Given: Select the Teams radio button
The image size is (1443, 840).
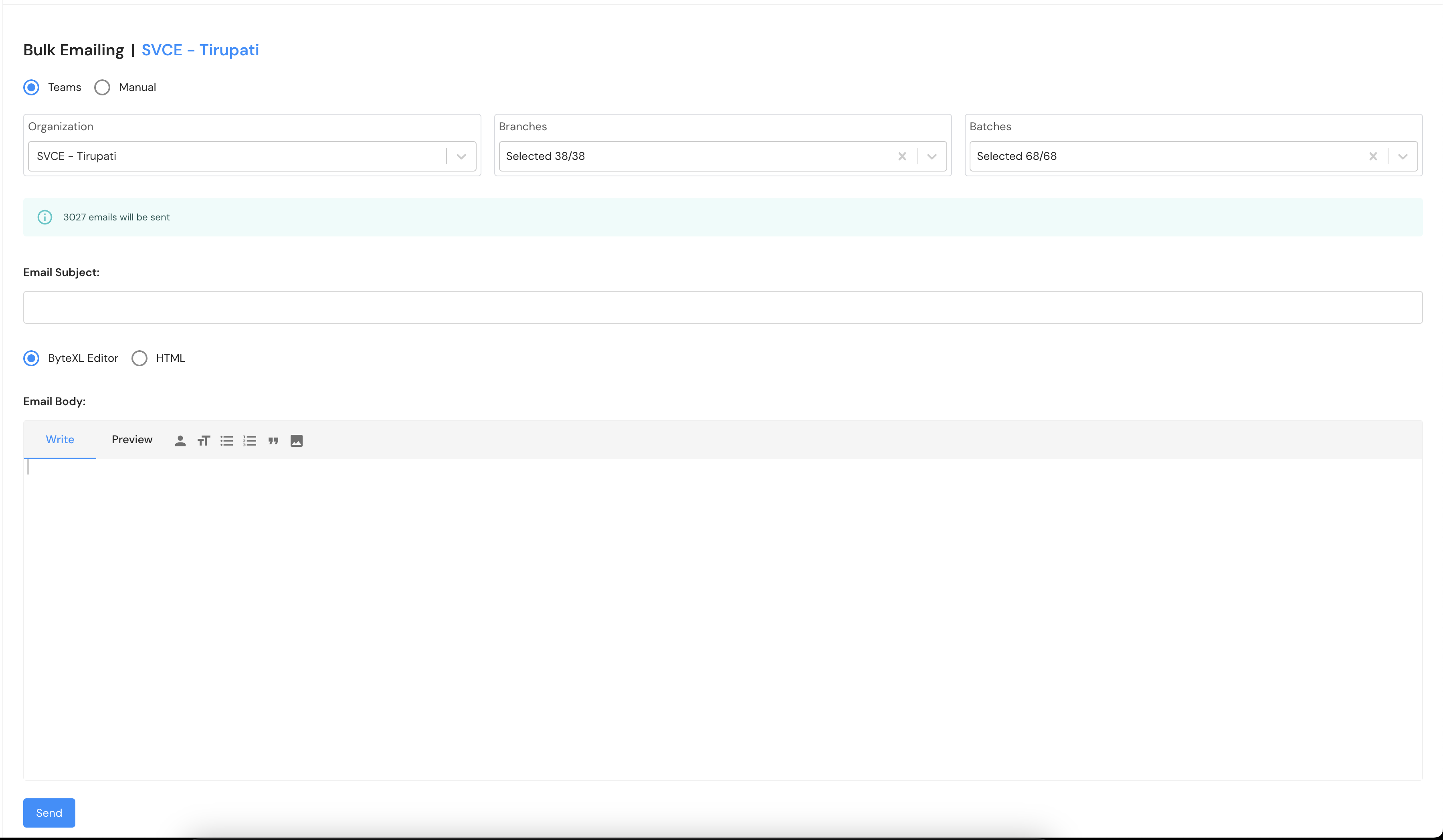Looking at the screenshot, I should click(x=32, y=87).
